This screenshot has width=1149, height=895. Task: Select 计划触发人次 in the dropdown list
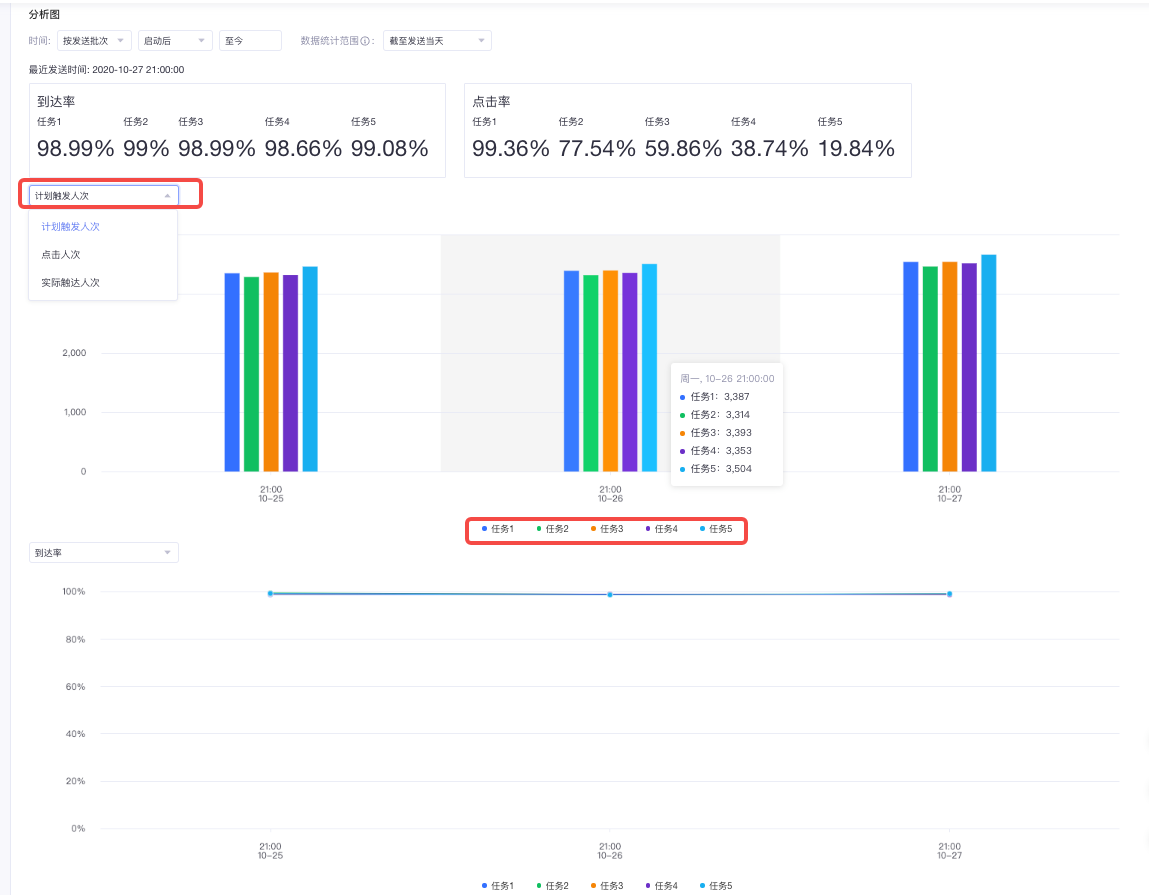click(x=70, y=226)
